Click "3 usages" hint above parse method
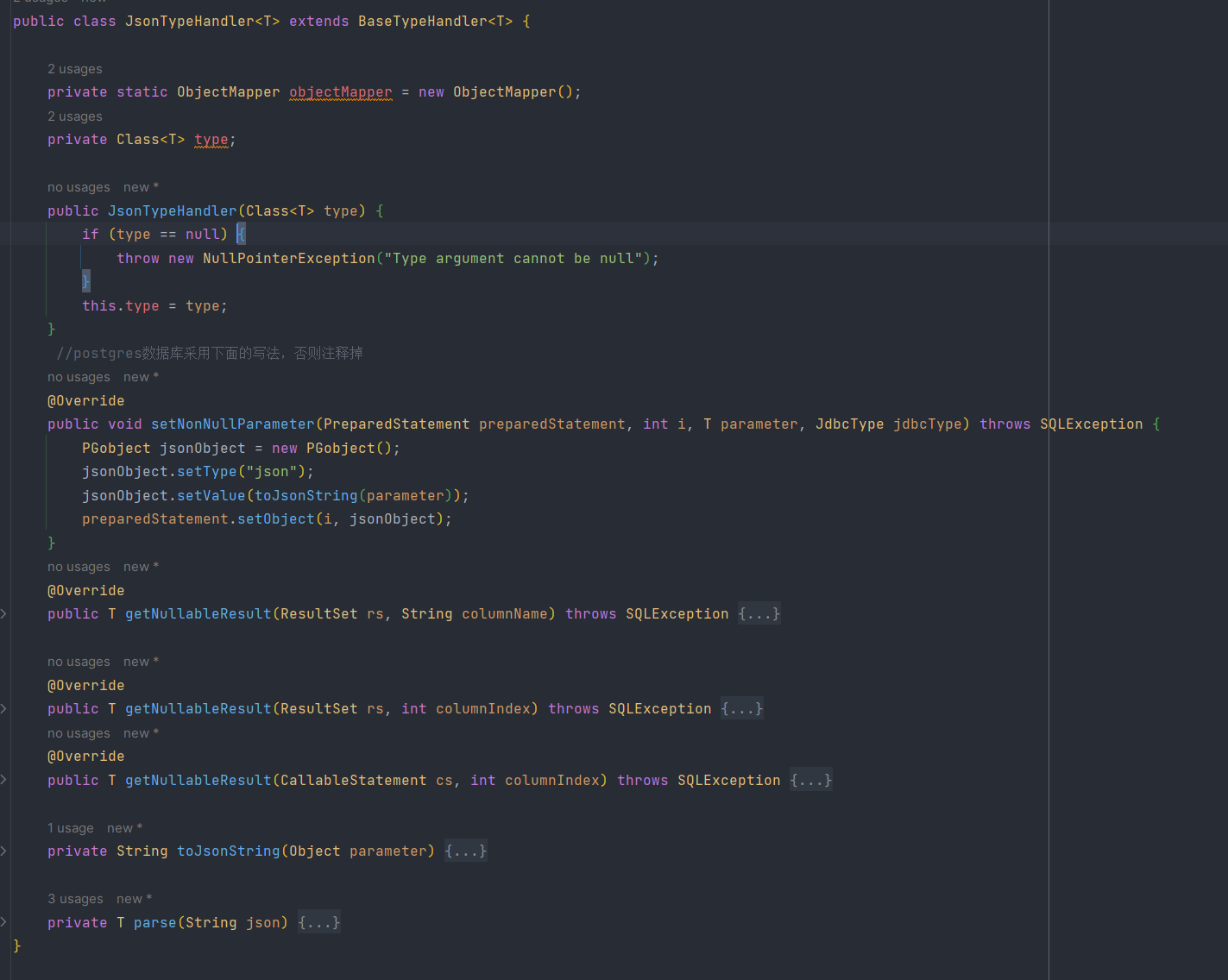Image resolution: width=1228 pixels, height=980 pixels. [75, 898]
